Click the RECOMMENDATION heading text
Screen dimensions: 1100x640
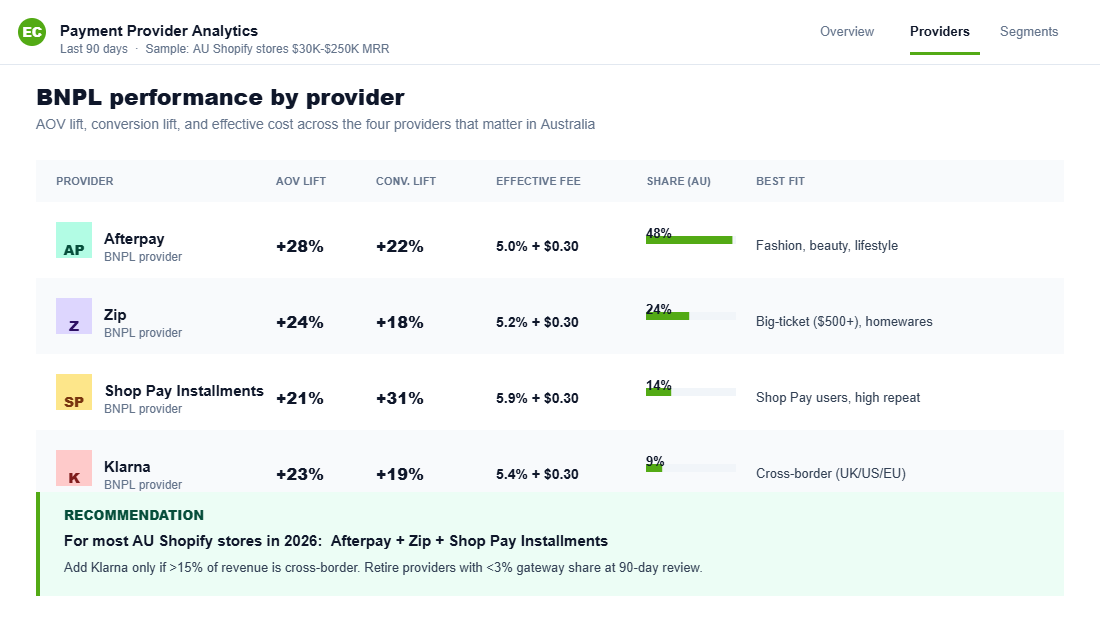pos(134,515)
